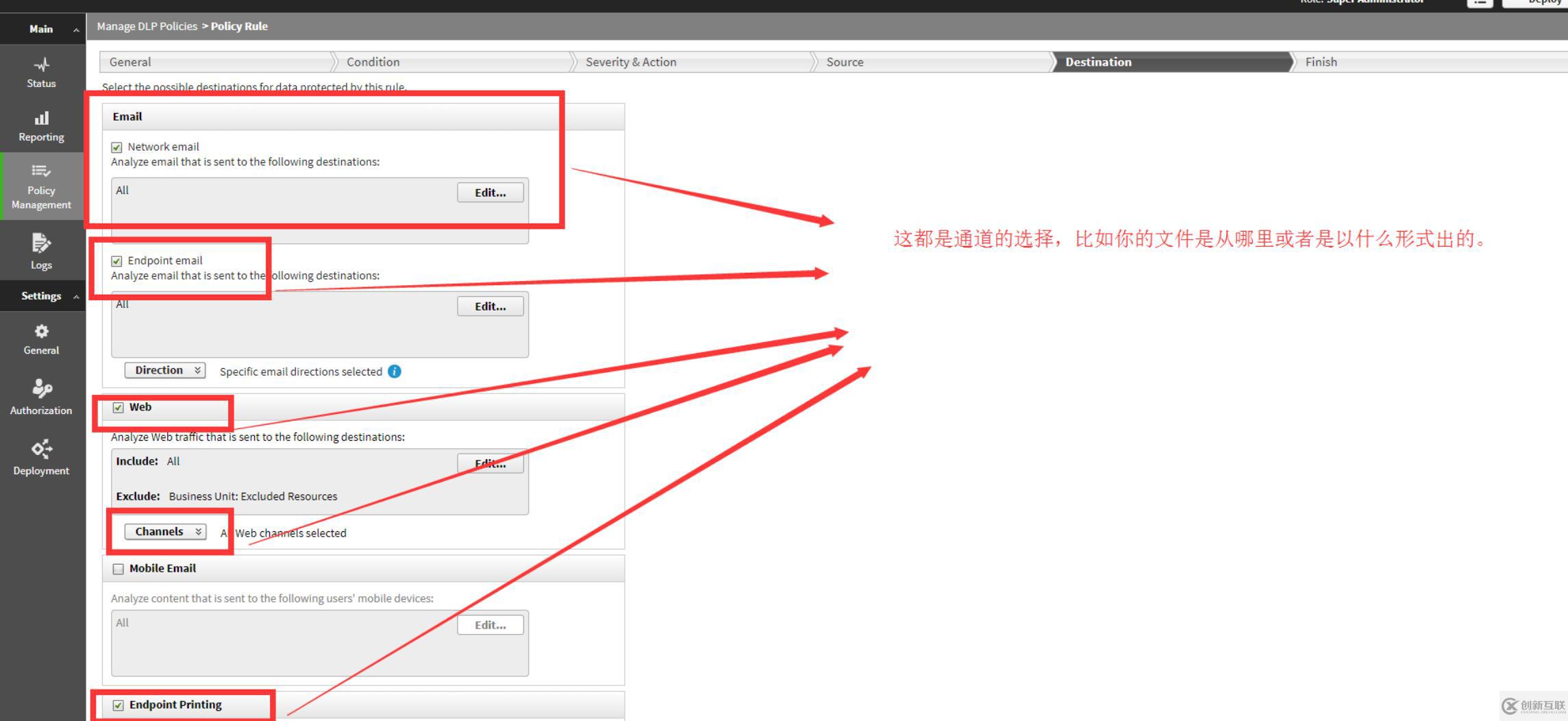The height and width of the screenshot is (721, 1568).
Task: Go to the Severity & Action step
Action: [631, 62]
